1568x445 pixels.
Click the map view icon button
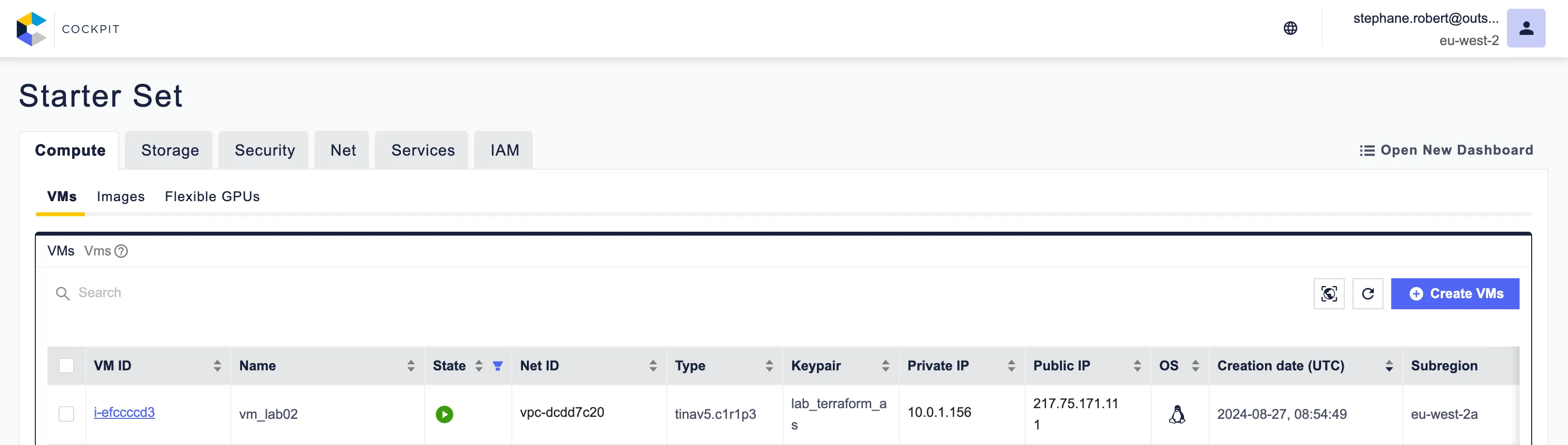pos(1329,294)
